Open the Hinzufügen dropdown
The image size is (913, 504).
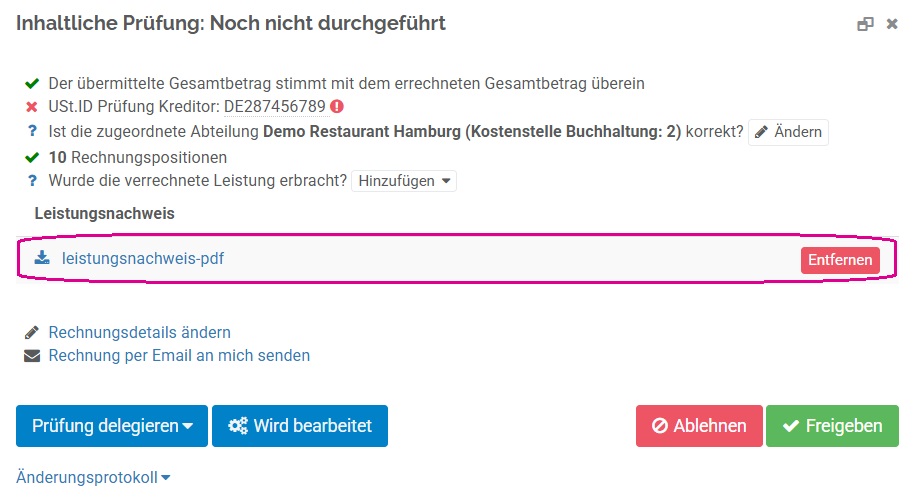(404, 181)
